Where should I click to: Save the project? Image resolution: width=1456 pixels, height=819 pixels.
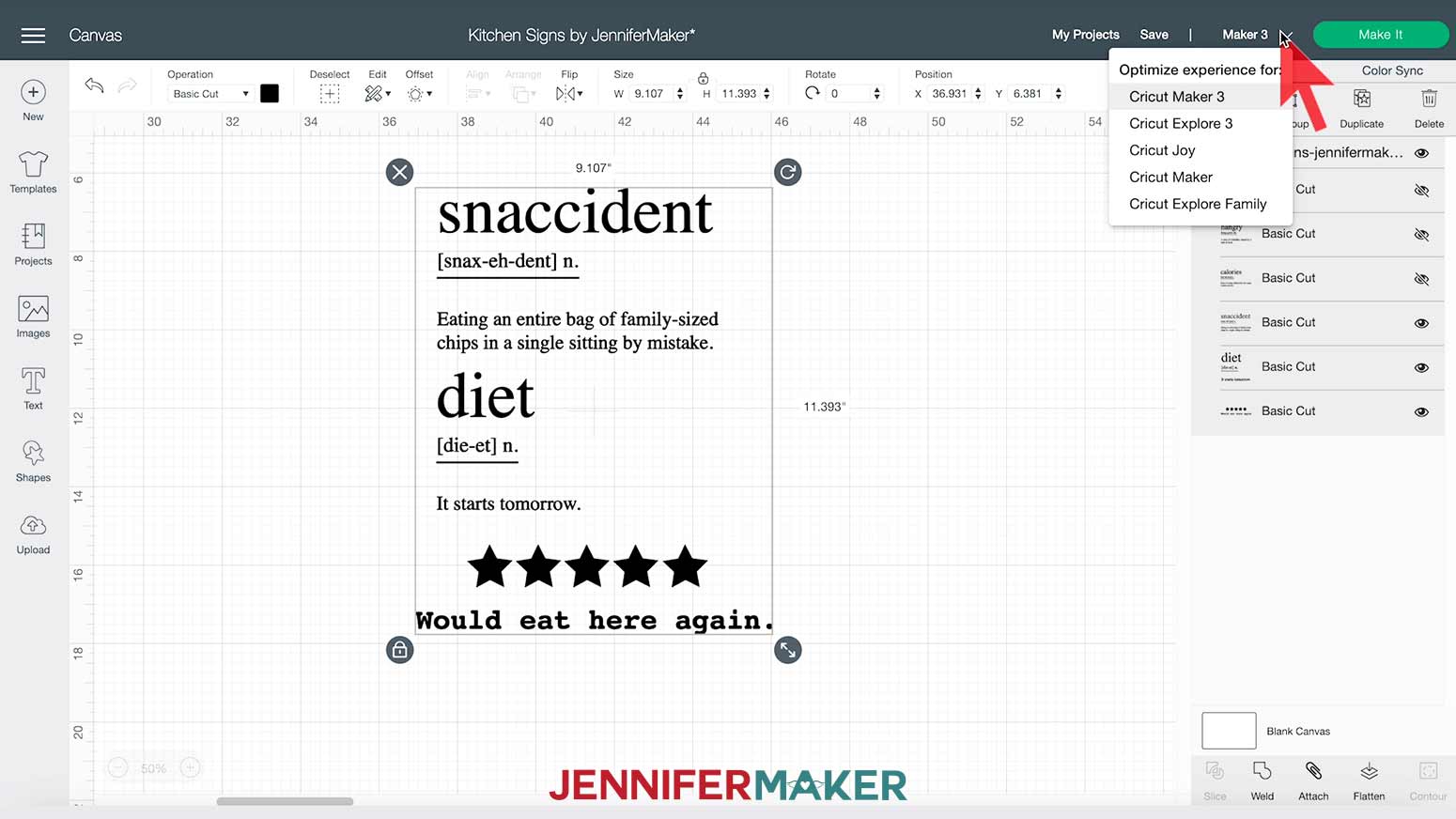(x=1154, y=35)
